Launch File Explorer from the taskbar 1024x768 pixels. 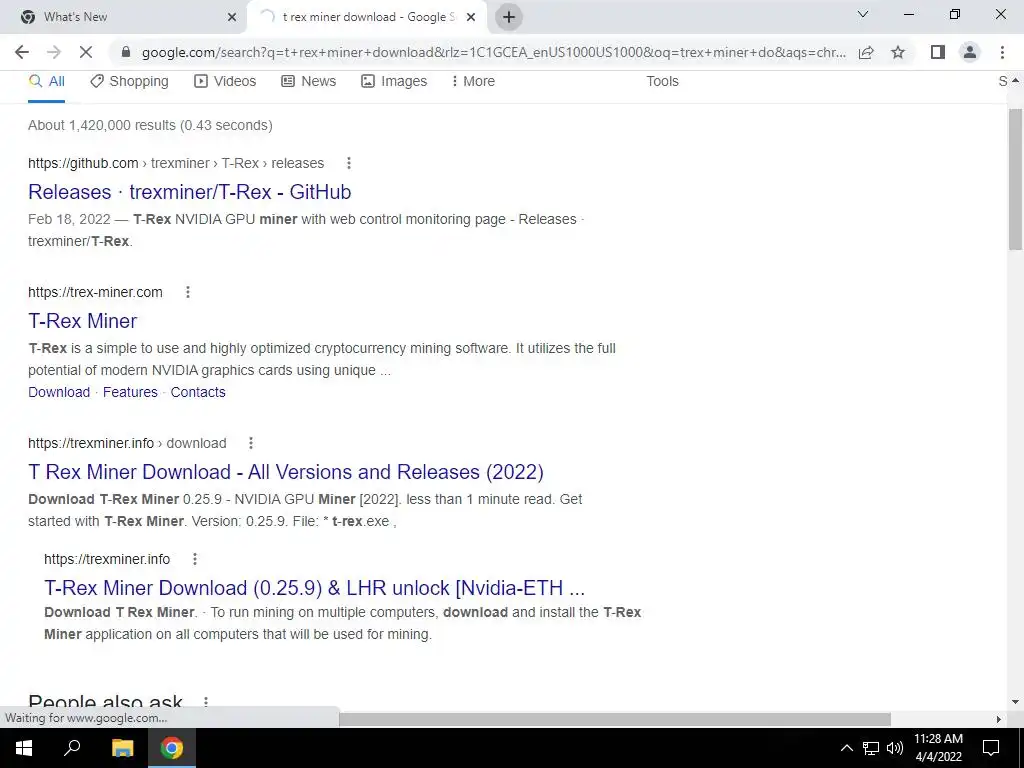click(x=122, y=748)
